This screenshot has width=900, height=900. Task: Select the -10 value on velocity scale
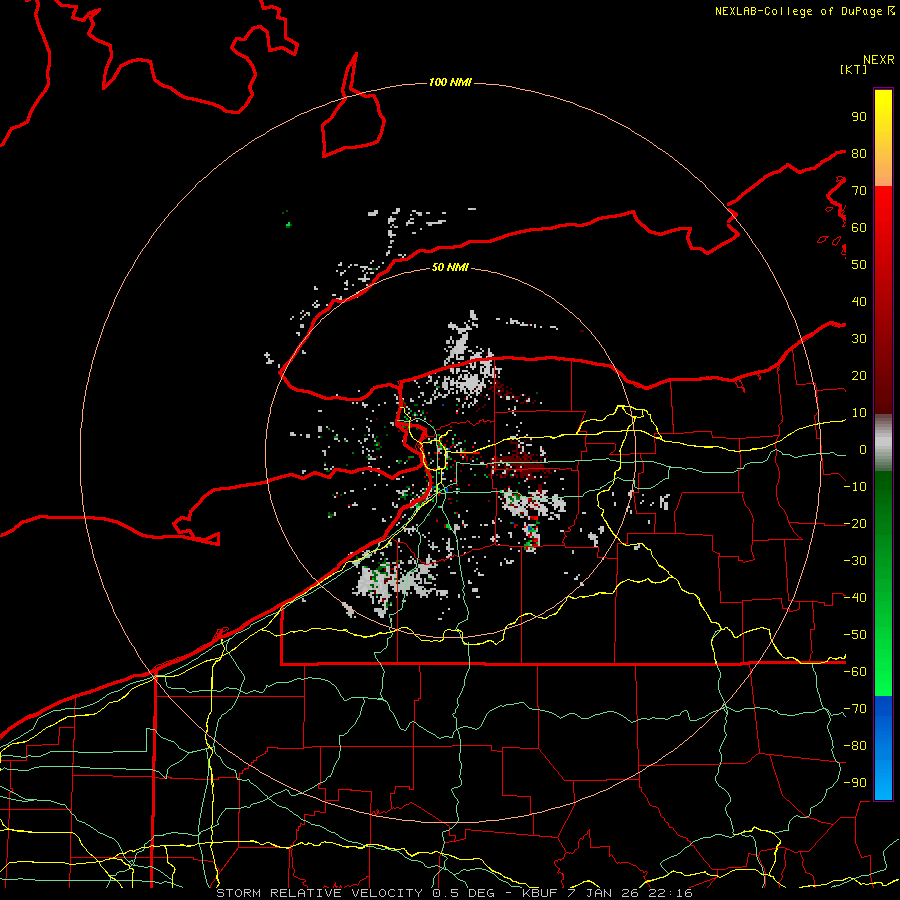(855, 487)
